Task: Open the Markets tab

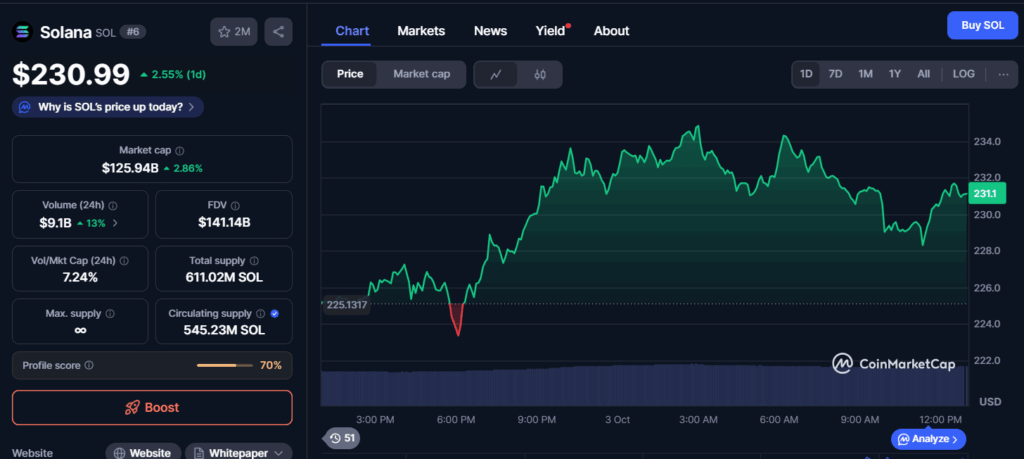Action: (x=421, y=31)
